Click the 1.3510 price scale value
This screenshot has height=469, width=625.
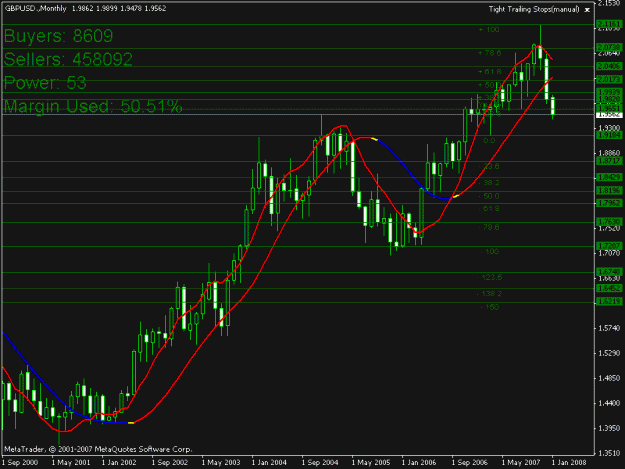[x=609, y=453]
